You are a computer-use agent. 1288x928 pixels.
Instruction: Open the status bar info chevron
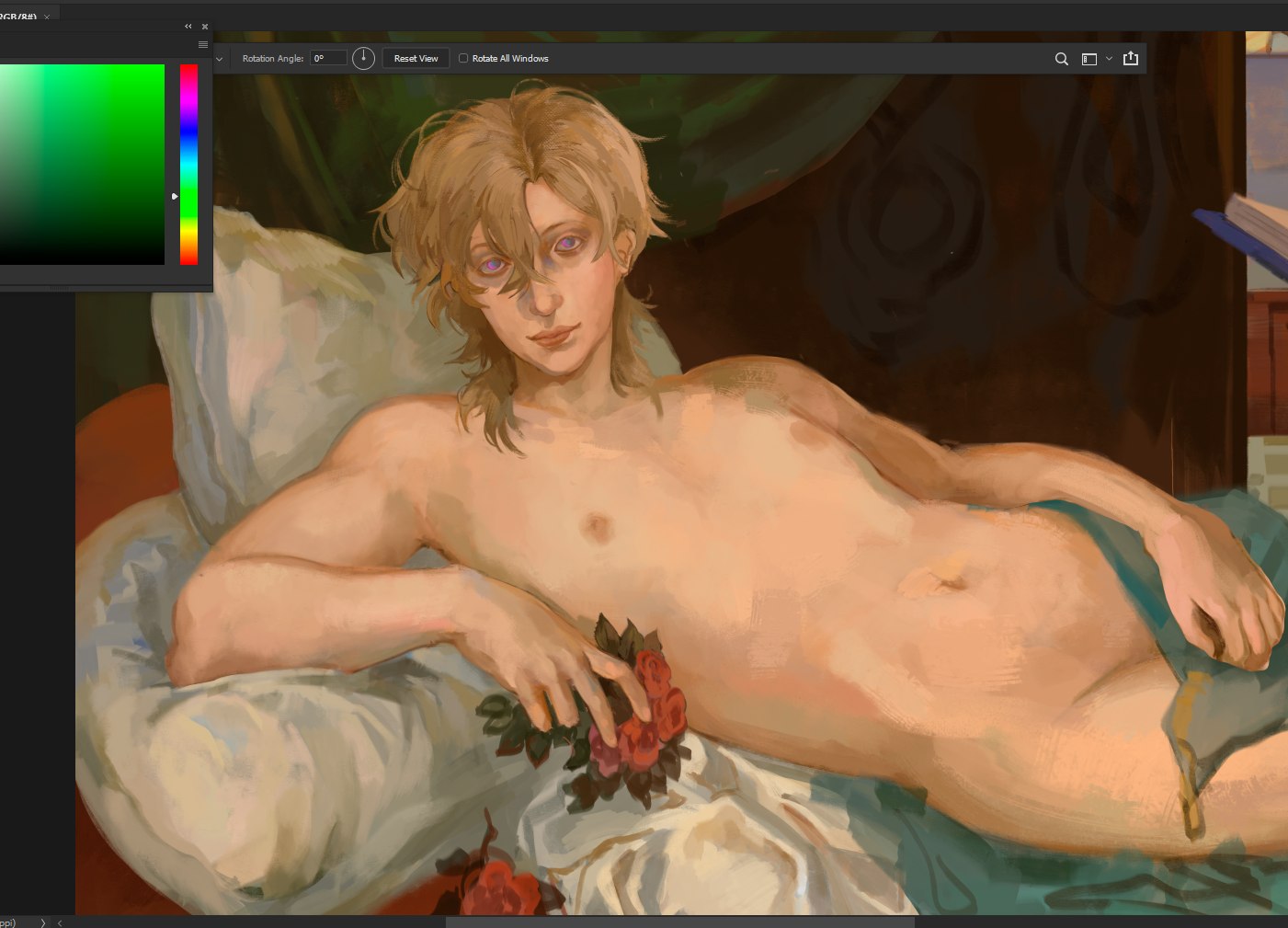(43, 922)
